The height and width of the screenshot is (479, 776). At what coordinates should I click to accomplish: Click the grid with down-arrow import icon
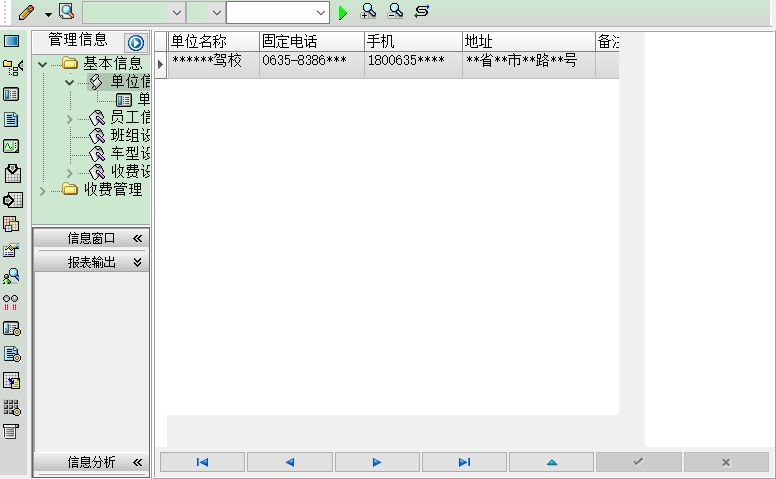[12, 173]
